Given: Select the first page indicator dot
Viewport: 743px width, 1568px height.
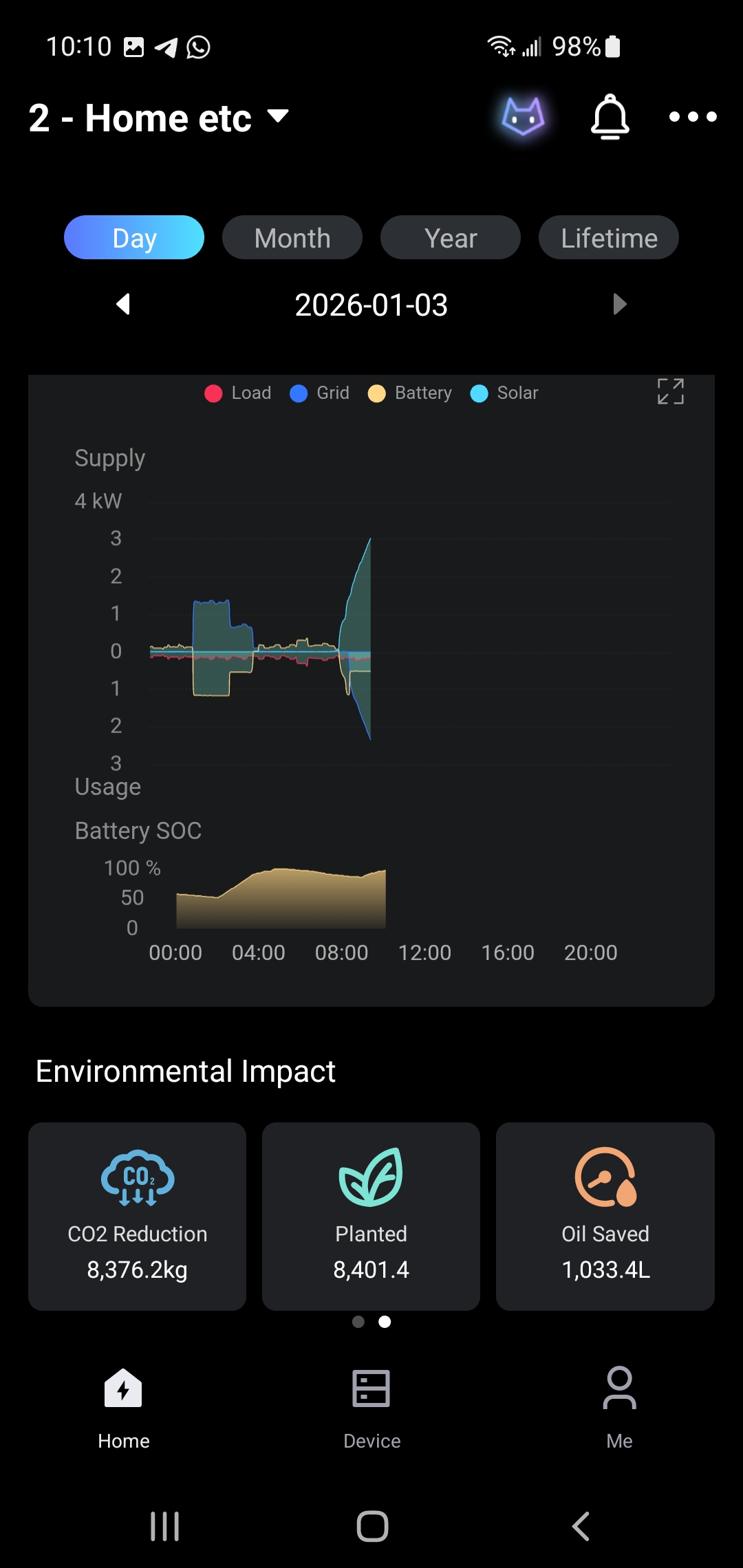Looking at the screenshot, I should [x=358, y=1322].
